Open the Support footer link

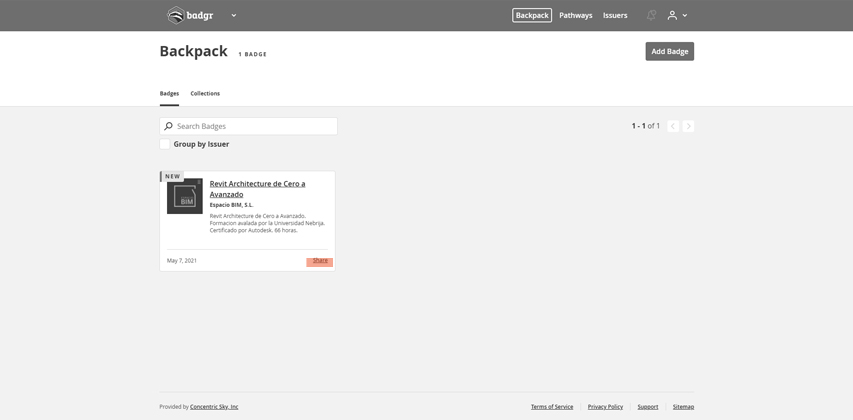(647, 406)
